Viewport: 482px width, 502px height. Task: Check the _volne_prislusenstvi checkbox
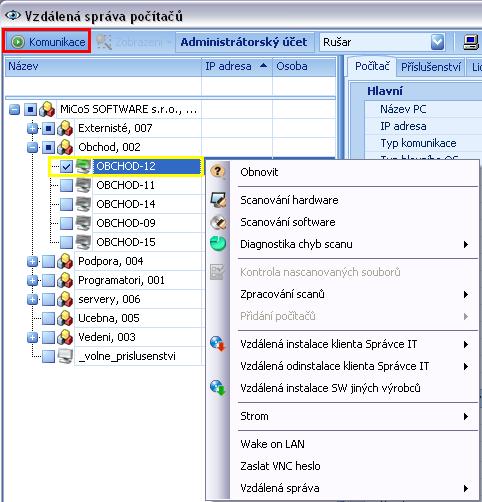pyautogui.click(x=49, y=356)
